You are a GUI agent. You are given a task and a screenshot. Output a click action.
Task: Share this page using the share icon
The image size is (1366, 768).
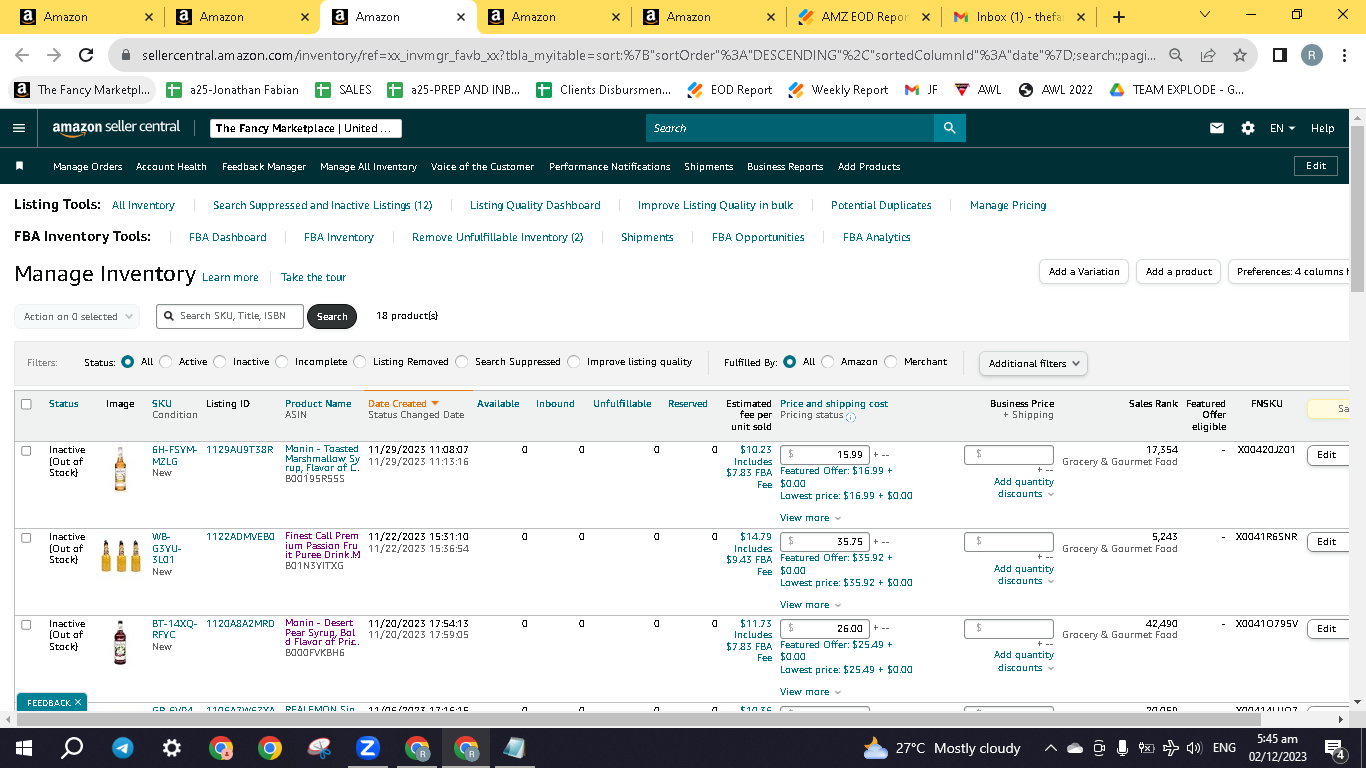[1208, 56]
